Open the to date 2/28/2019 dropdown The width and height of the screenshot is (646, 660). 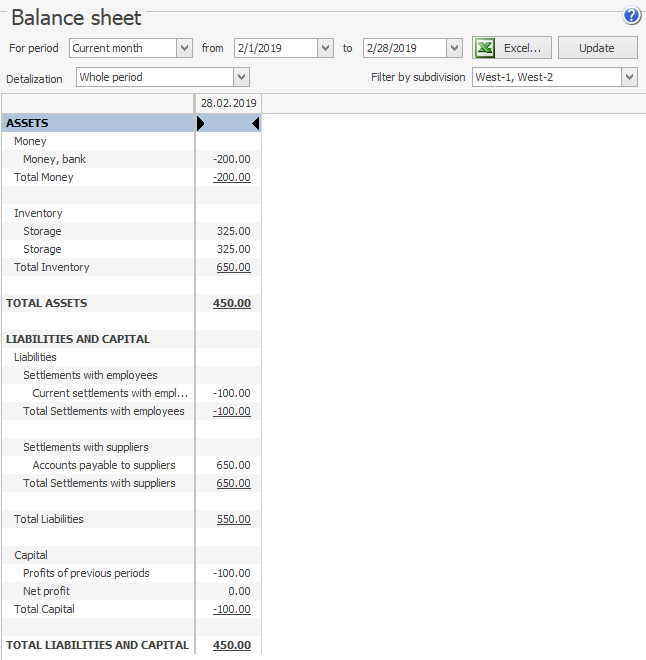click(x=454, y=48)
